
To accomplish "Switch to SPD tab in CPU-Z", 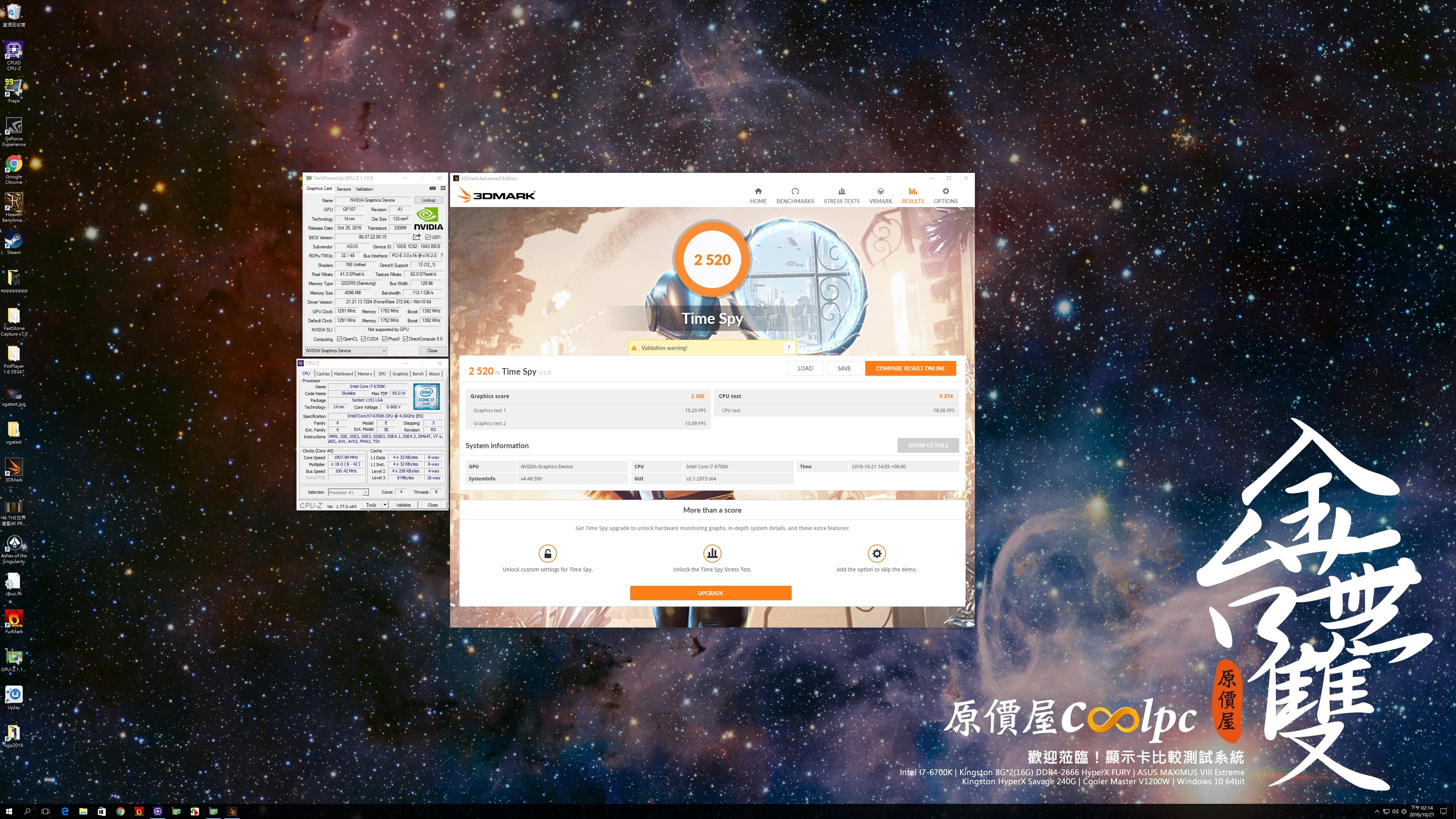I will [x=382, y=373].
